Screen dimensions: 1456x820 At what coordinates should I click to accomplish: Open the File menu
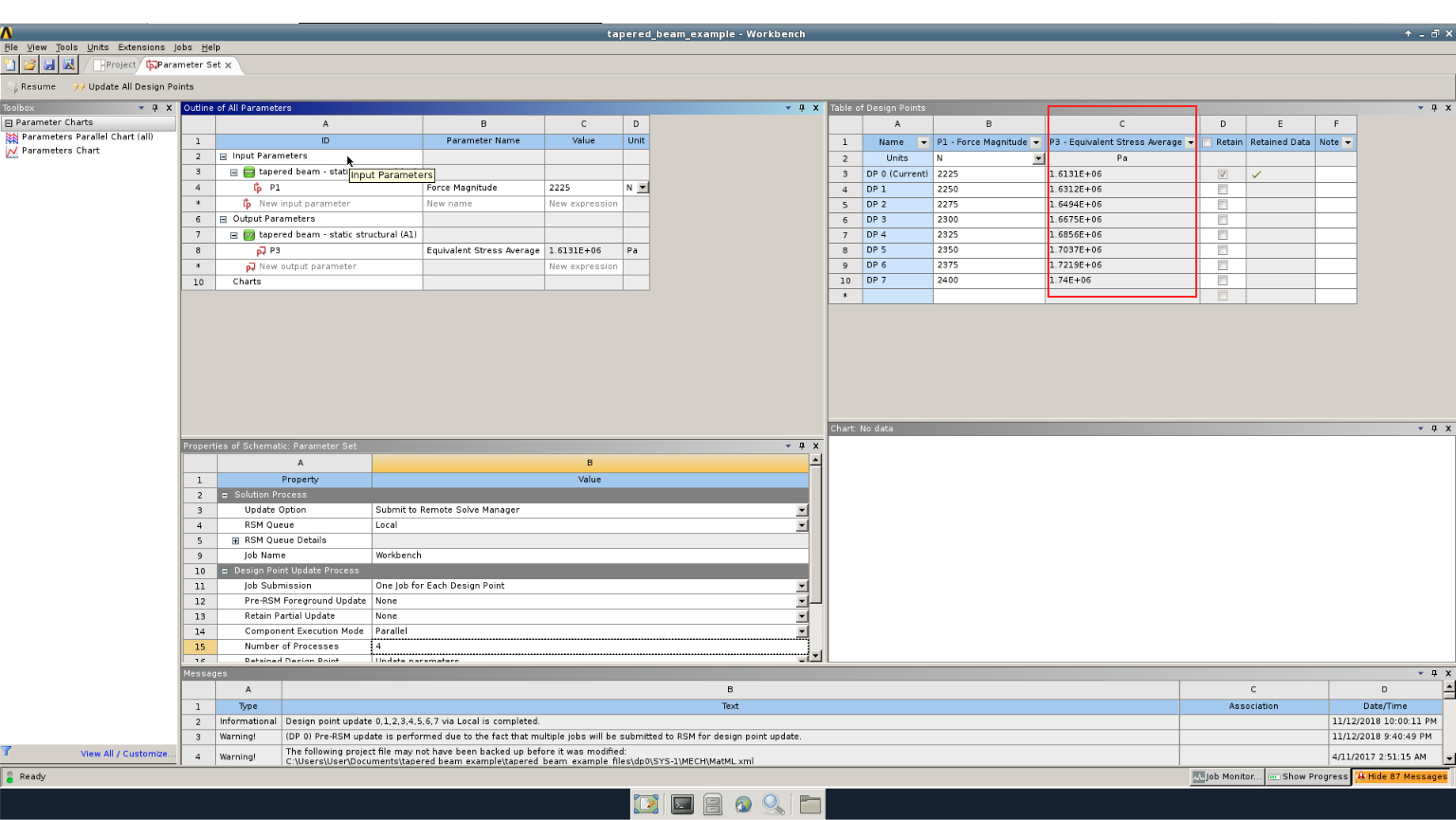11,47
